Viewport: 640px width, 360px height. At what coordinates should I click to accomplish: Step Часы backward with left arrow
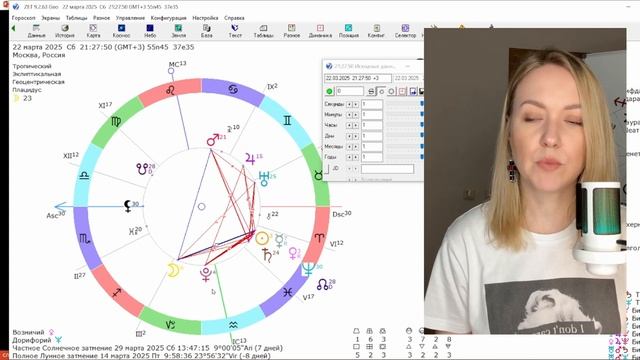click(349, 126)
